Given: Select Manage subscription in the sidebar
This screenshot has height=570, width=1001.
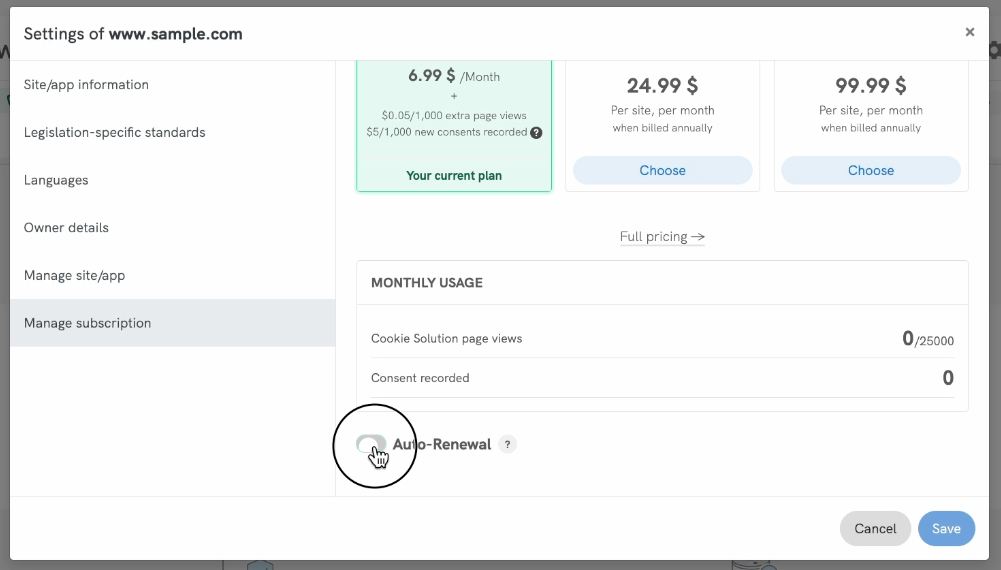Looking at the screenshot, I should (x=88, y=323).
